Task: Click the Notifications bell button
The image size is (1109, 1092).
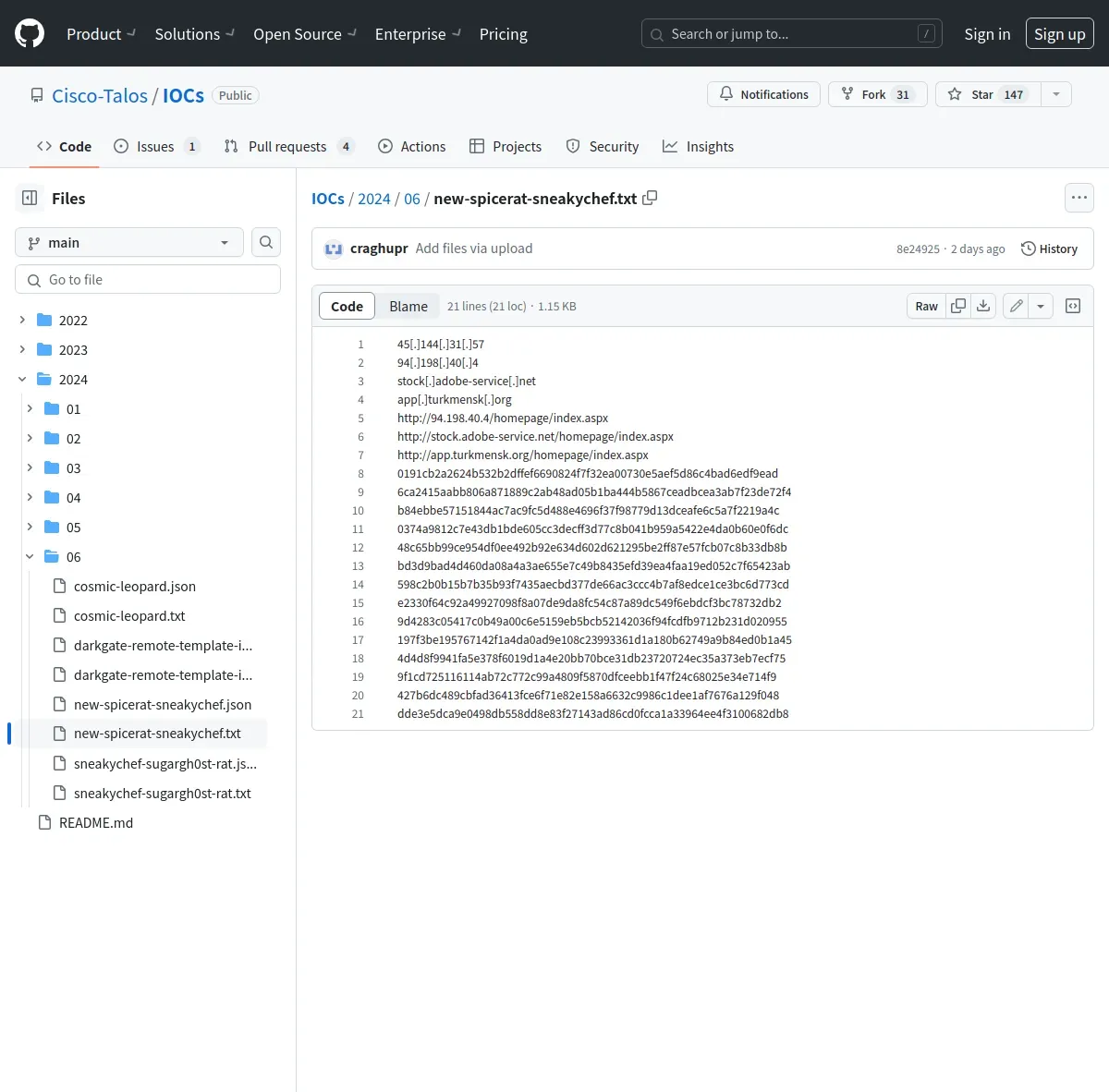Action: [x=763, y=94]
